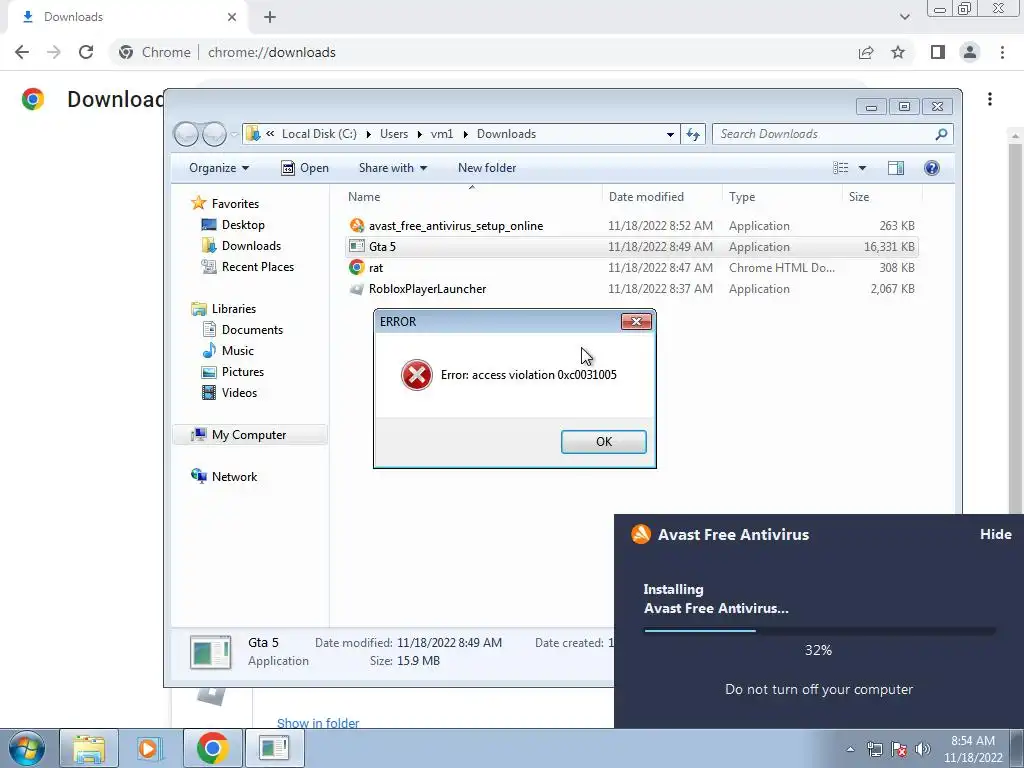Click the Avast logo in install popup
The height and width of the screenshot is (768, 1024).
(x=641, y=534)
